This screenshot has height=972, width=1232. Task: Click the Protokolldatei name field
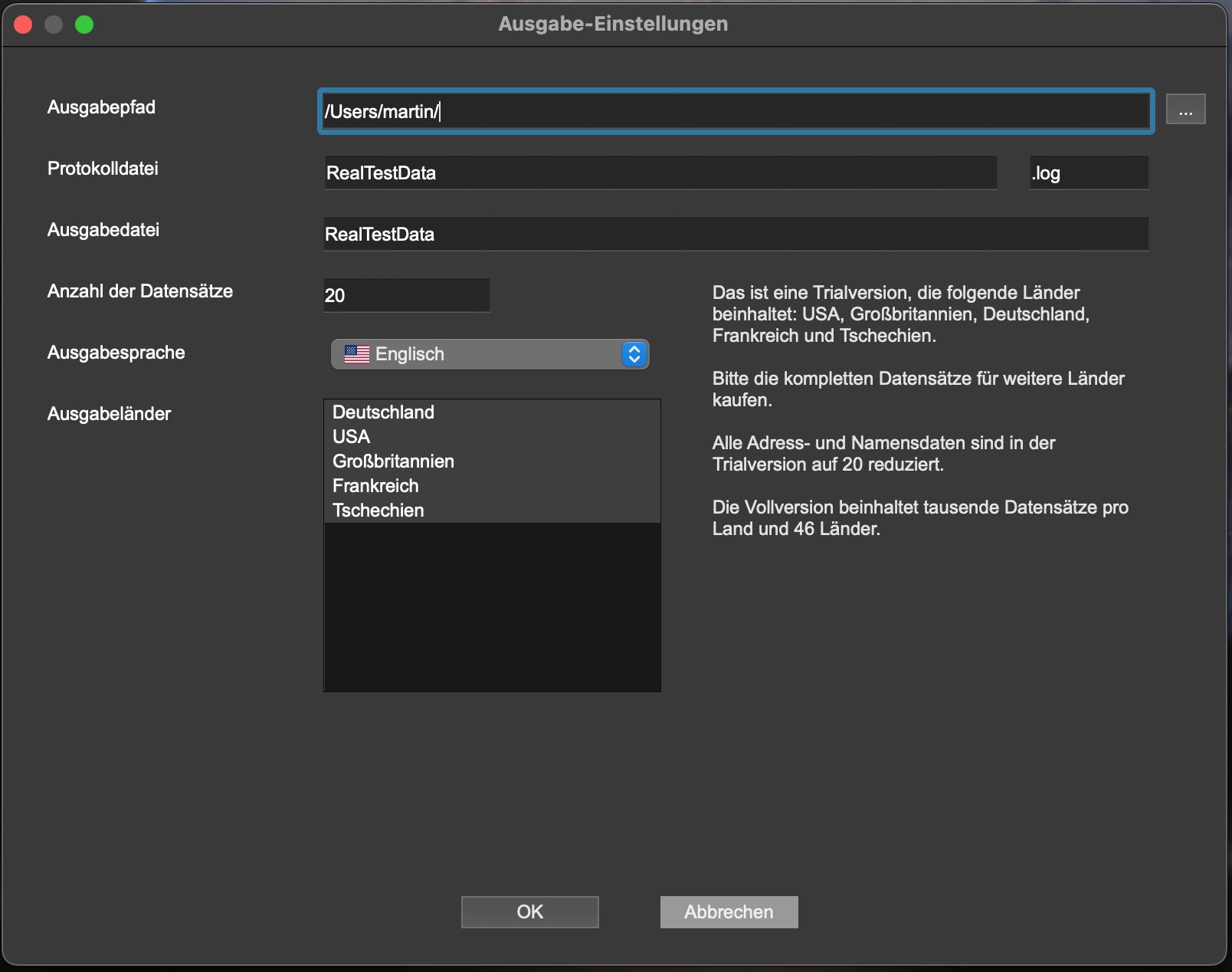pyautogui.click(x=660, y=172)
